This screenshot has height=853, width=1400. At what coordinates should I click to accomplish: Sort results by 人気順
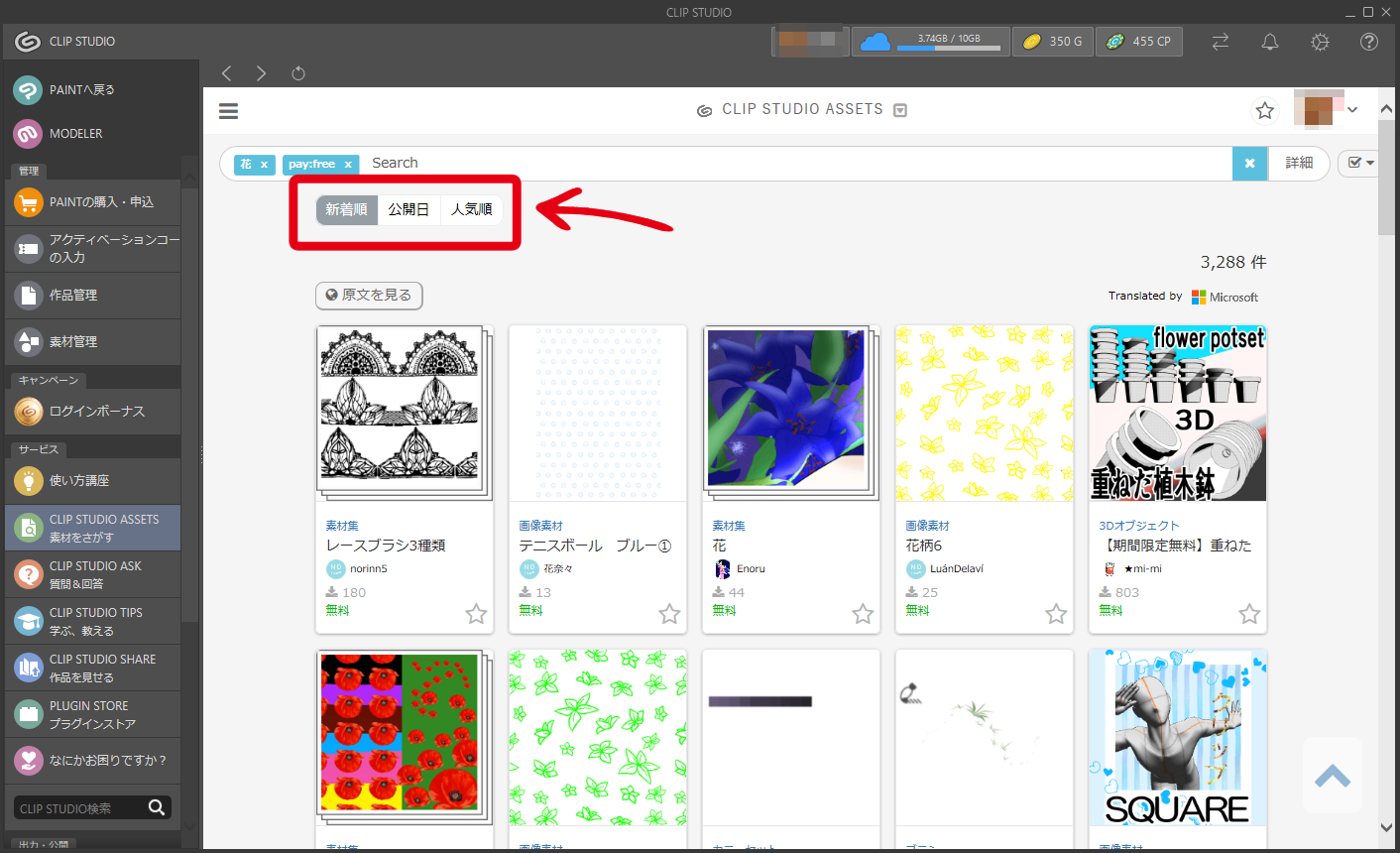[471, 209]
